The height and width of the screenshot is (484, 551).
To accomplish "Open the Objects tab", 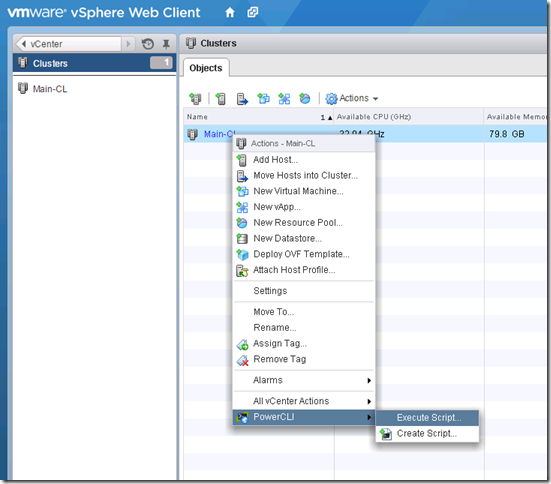I will tap(206, 68).
